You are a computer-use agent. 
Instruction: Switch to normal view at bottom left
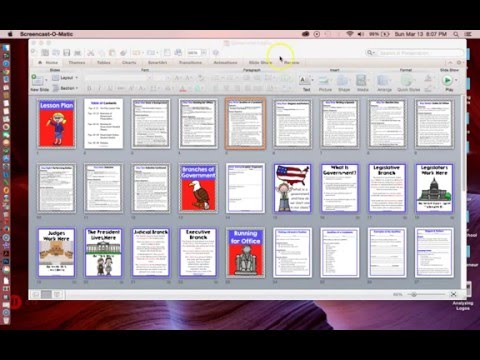(35, 294)
